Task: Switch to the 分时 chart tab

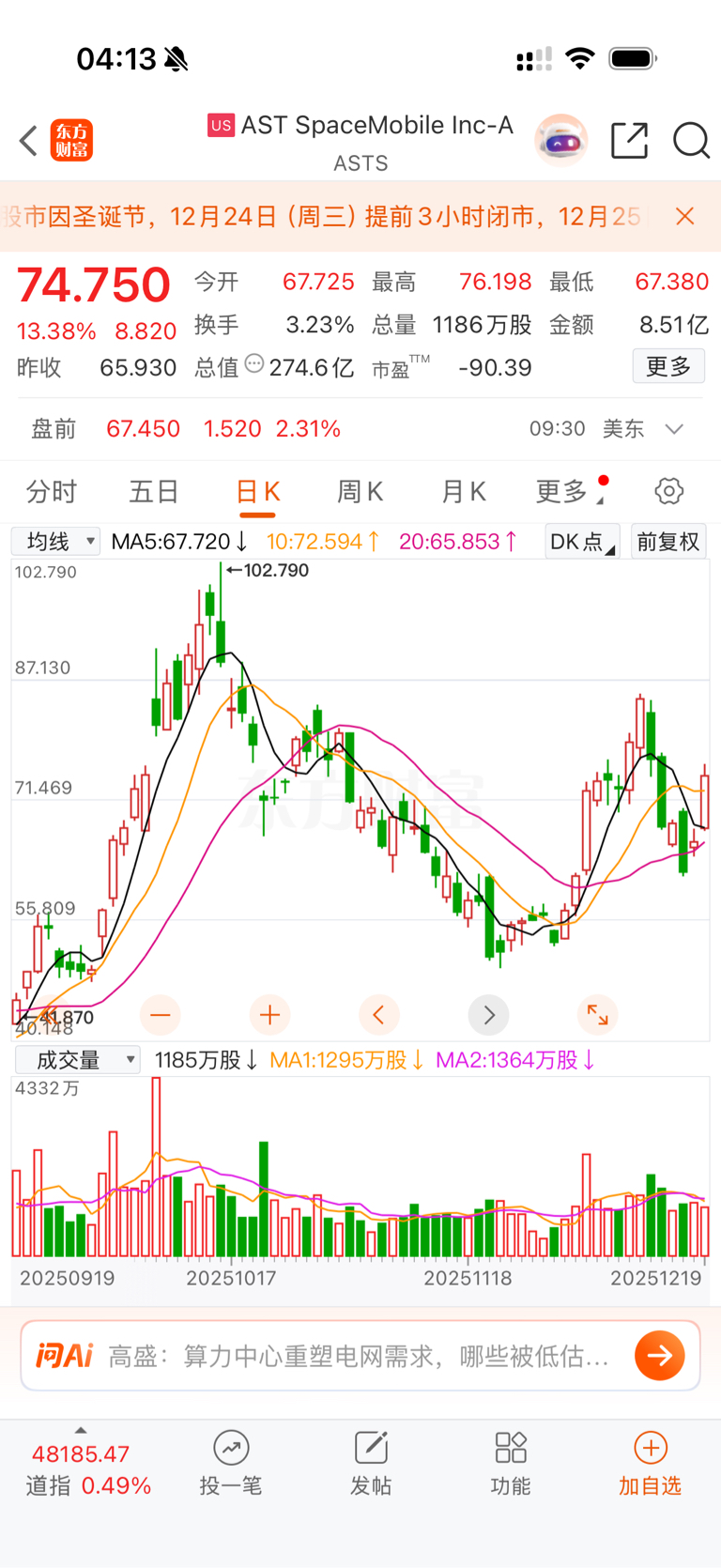Action: 52,491
